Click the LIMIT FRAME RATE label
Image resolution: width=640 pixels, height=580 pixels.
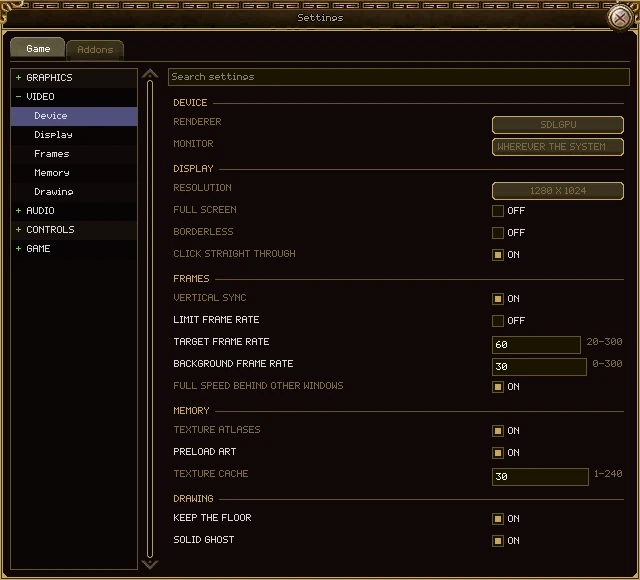point(216,320)
